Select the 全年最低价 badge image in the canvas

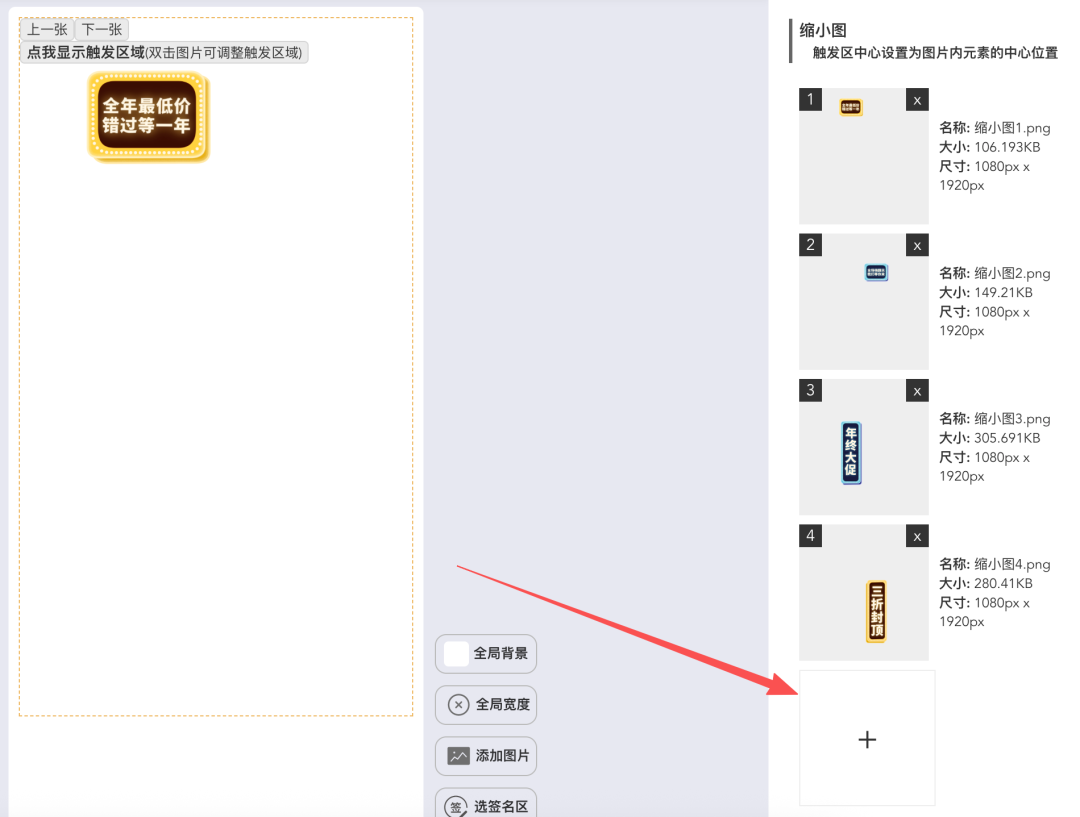(147, 116)
